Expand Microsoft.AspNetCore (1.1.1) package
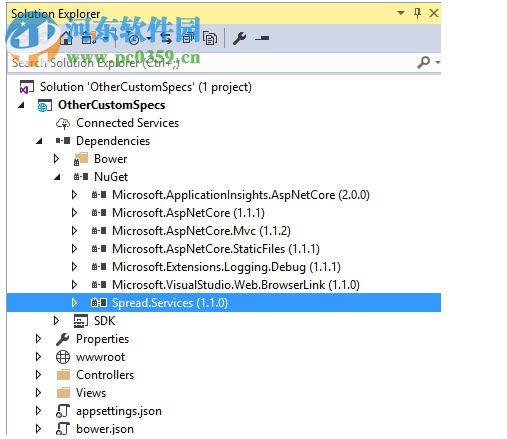This screenshot has width=507, height=439. pos(74,213)
